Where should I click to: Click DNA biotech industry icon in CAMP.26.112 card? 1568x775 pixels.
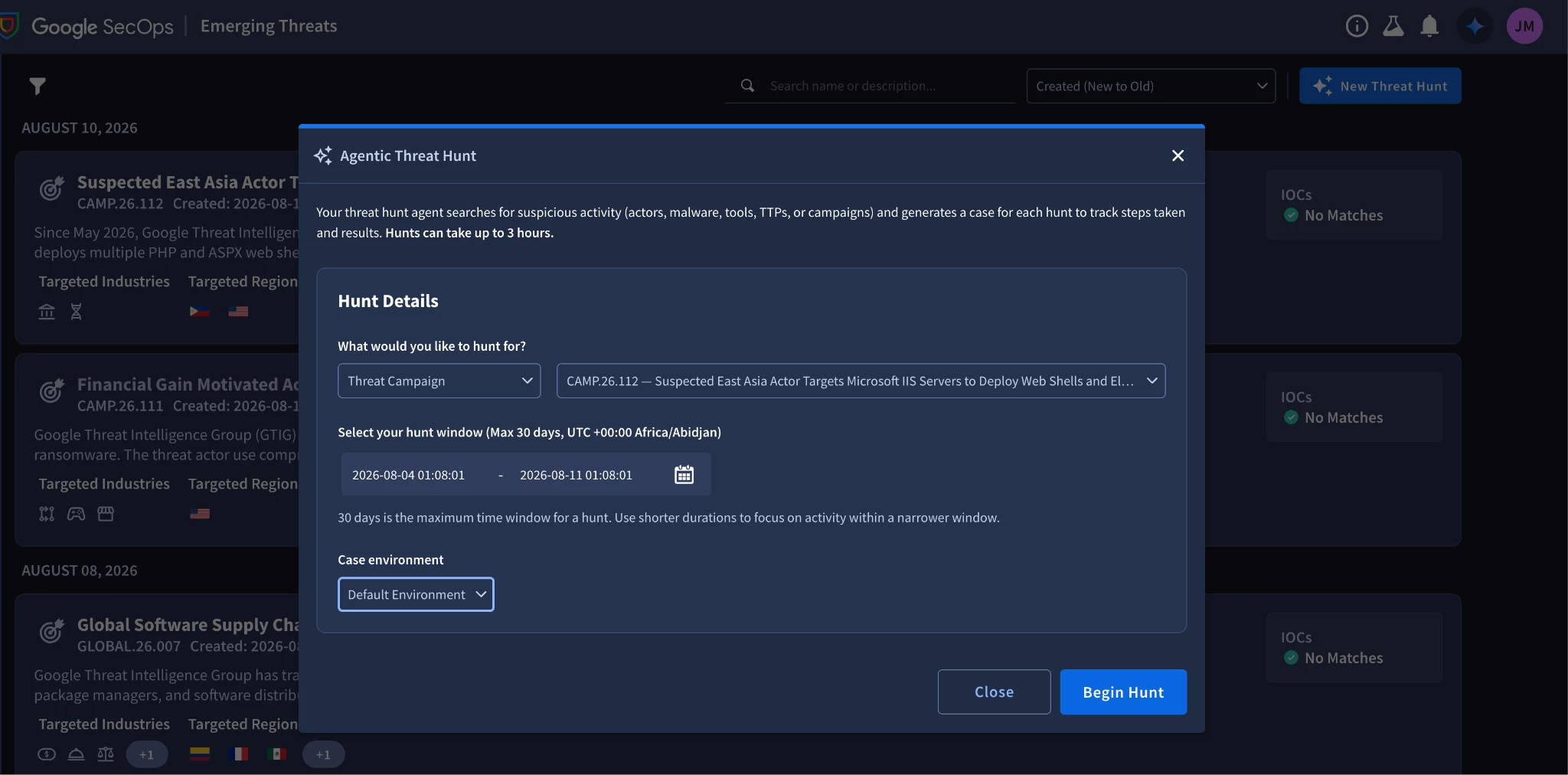[76, 312]
